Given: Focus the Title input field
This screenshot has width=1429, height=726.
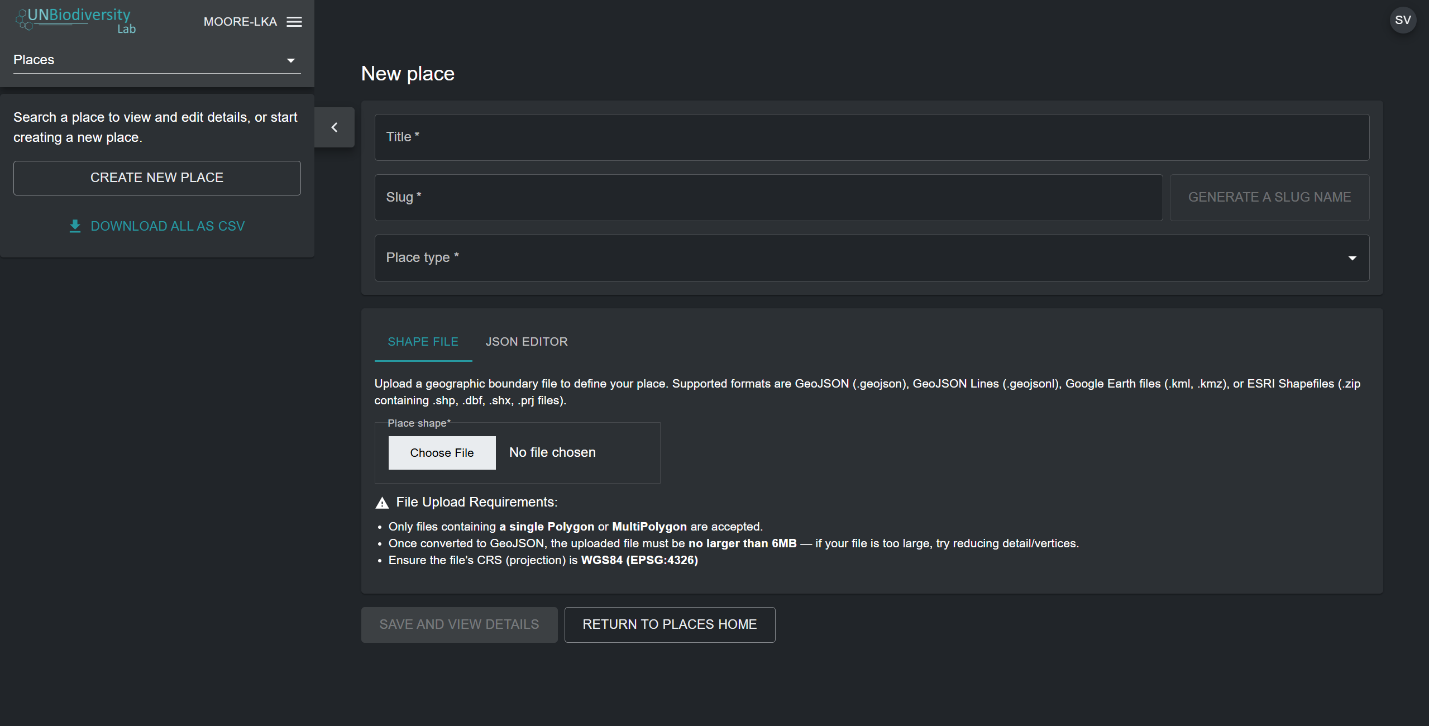Looking at the screenshot, I should pos(871,137).
